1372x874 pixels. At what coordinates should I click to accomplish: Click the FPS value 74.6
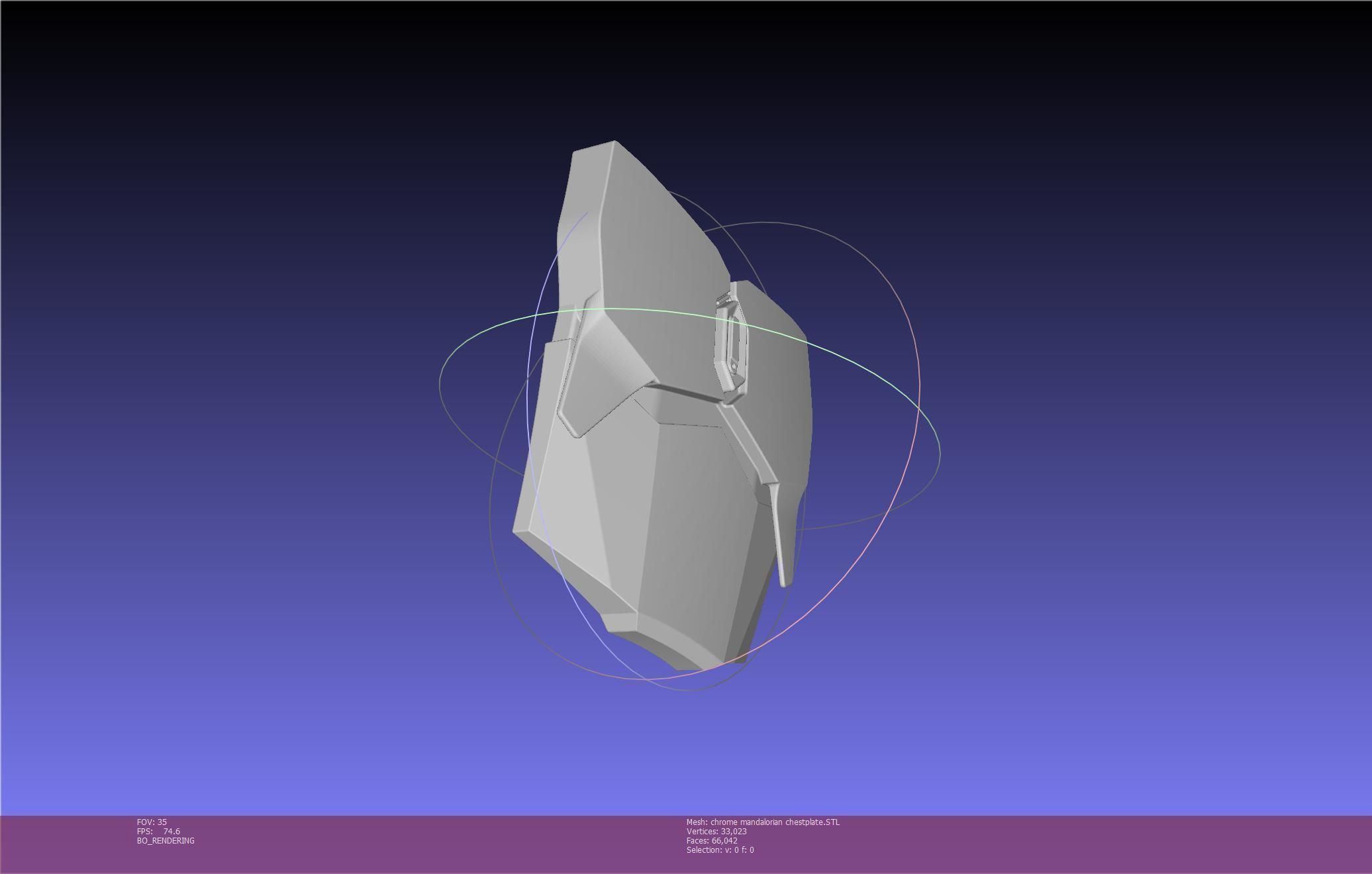171,832
